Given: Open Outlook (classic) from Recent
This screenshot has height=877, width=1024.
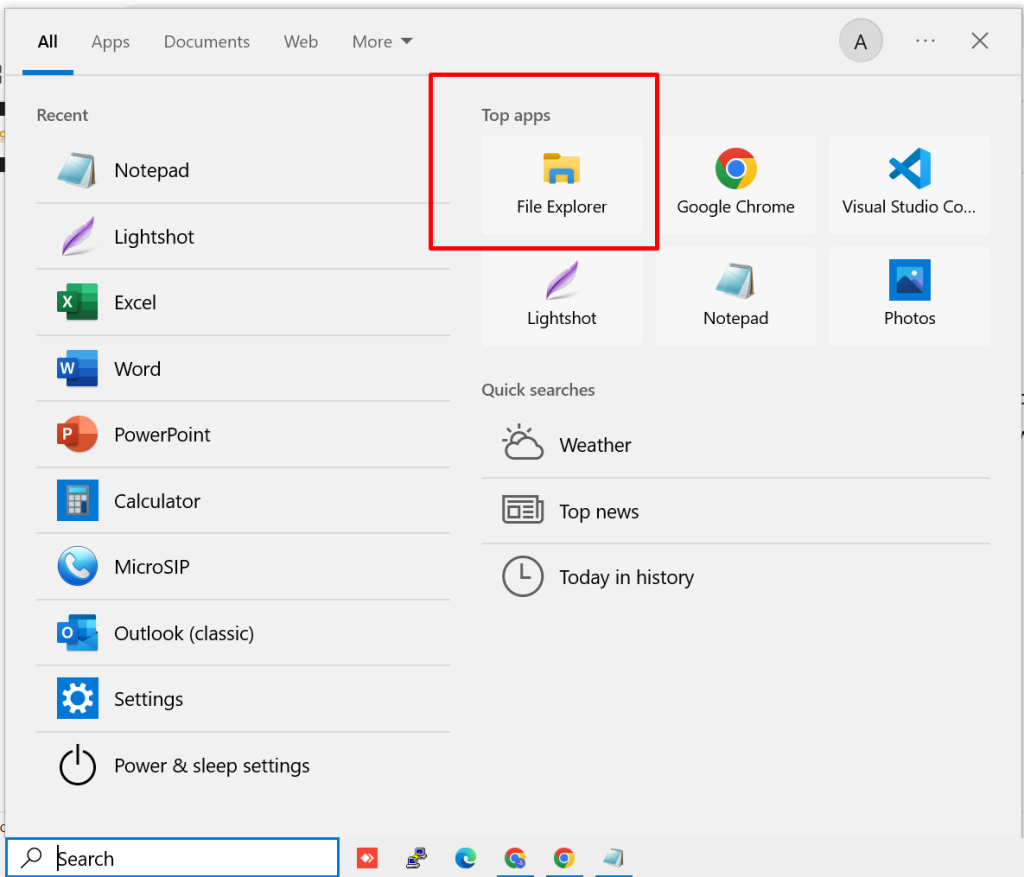Looking at the screenshot, I should (183, 633).
